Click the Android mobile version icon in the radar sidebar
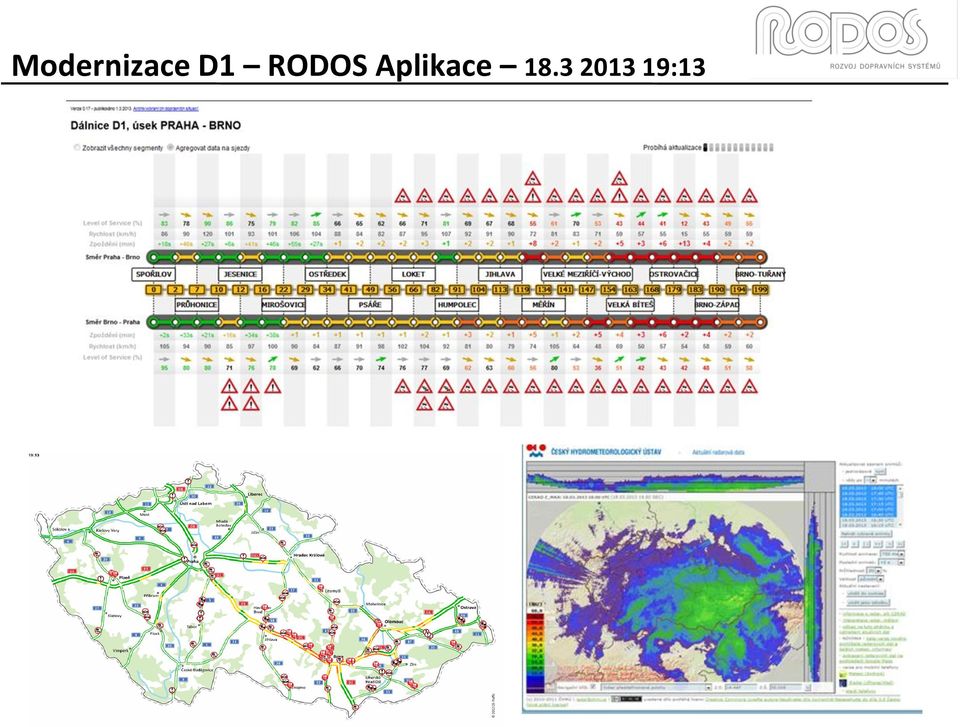 [844, 674]
